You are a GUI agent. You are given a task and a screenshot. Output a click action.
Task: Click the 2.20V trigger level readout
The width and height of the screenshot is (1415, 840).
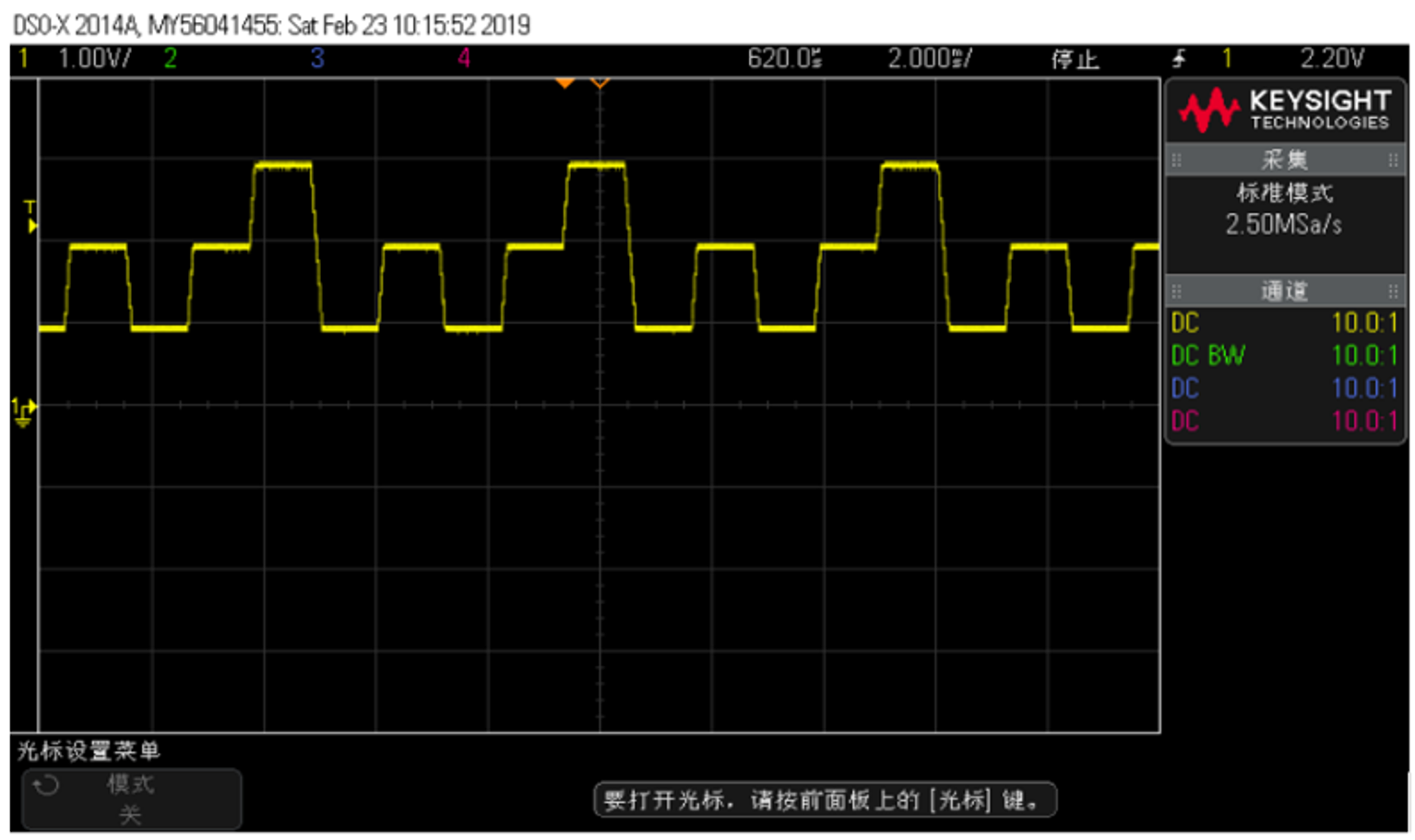tap(1331, 59)
